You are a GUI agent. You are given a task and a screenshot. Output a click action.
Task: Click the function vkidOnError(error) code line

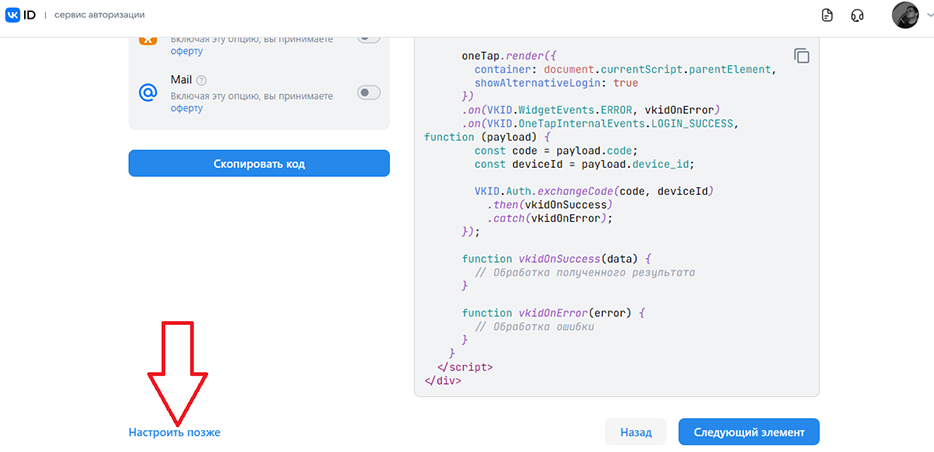tap(553, 313)
